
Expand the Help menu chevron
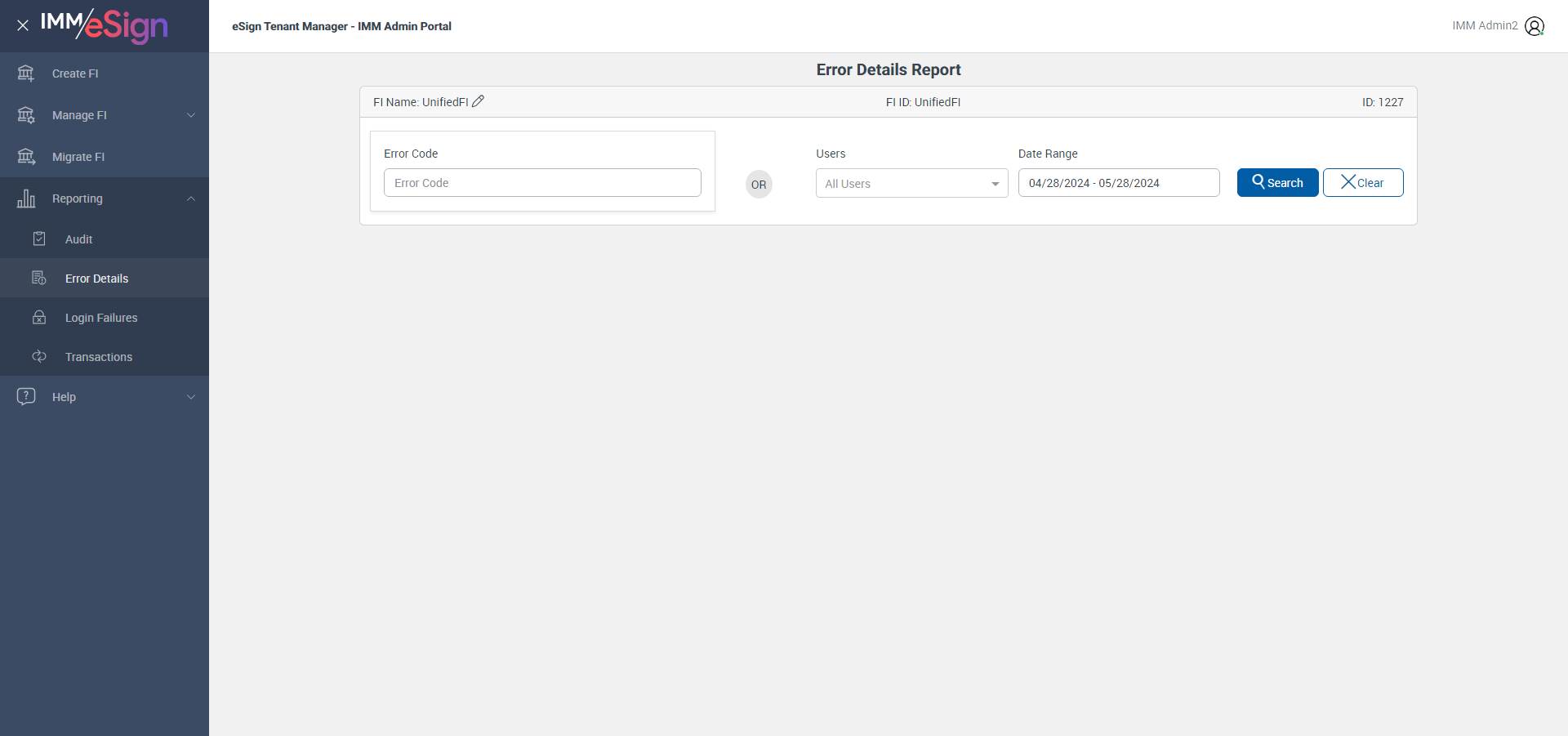(x=191, y=397)
